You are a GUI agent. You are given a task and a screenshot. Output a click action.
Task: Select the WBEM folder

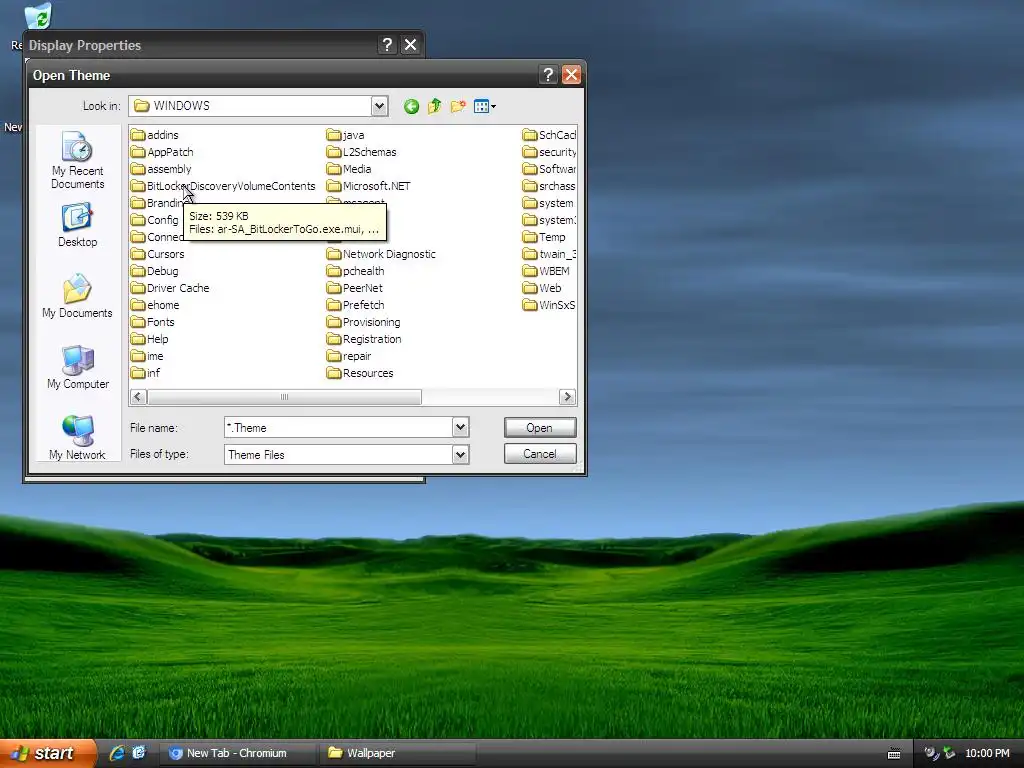pos(547,271)
